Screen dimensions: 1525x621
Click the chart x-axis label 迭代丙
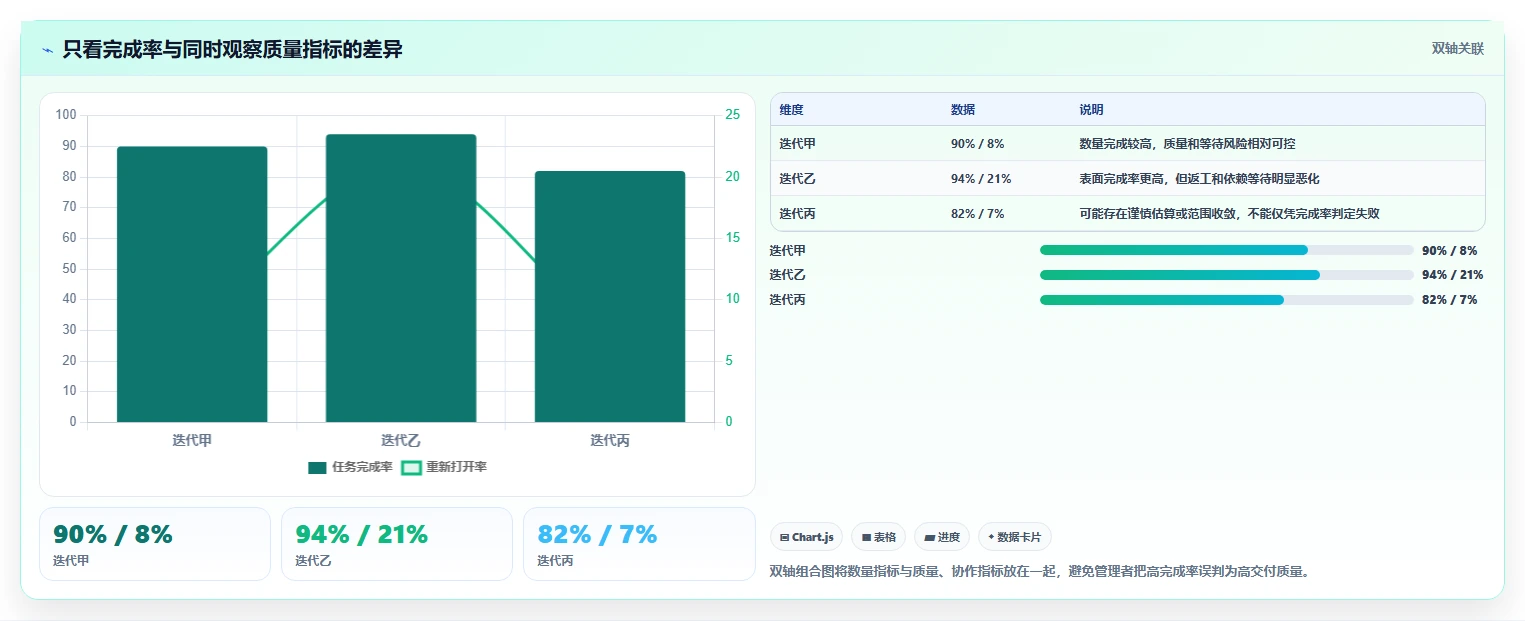pyautogui.click(x=610, y=440)
